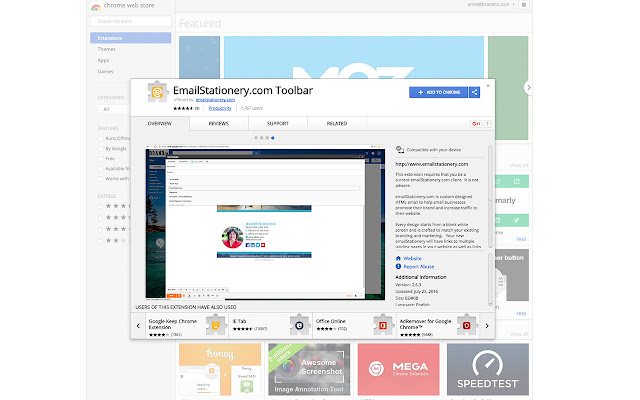640x400 pixels.
Task: Switch to the Reviews tab
Action: click(219, 123)
